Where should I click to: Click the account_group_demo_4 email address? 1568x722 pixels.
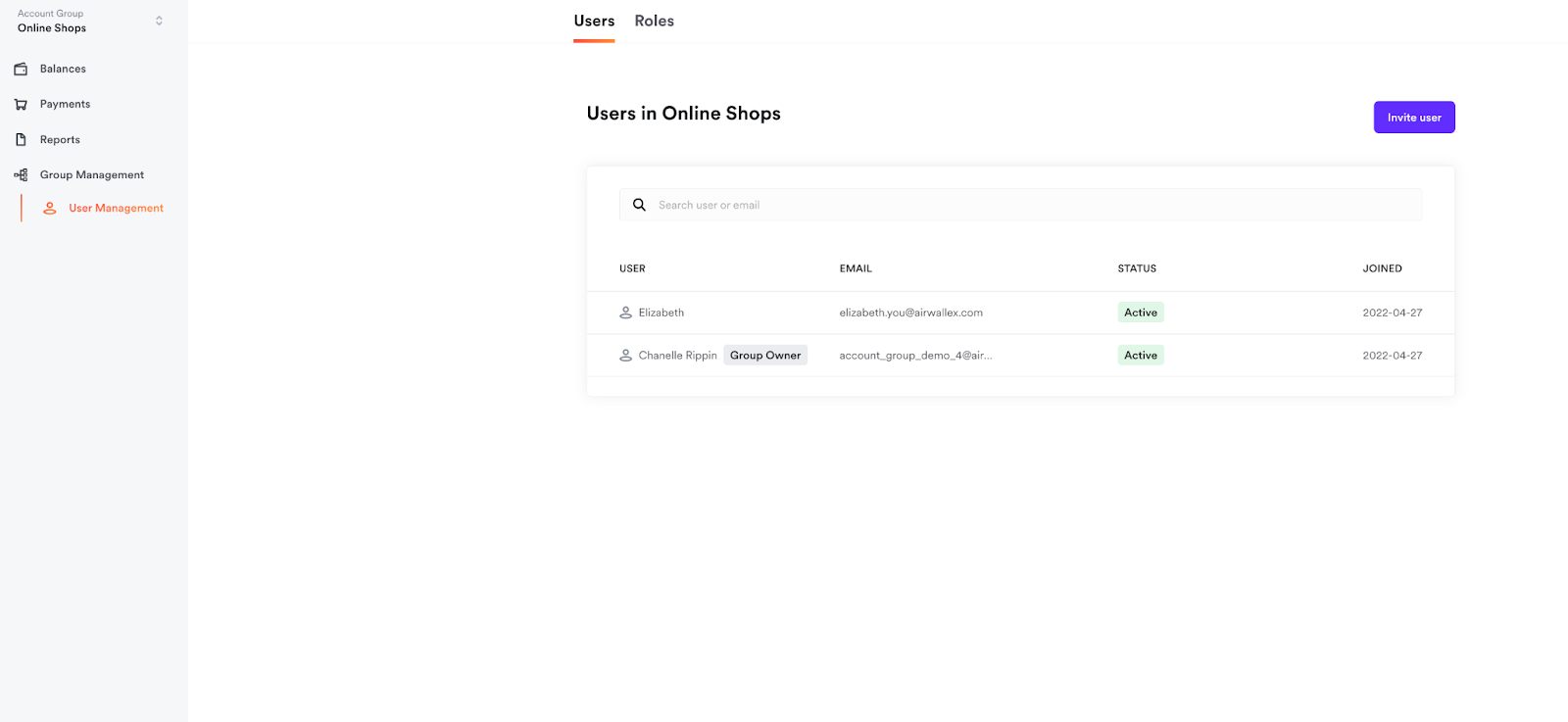click(915, 356)
